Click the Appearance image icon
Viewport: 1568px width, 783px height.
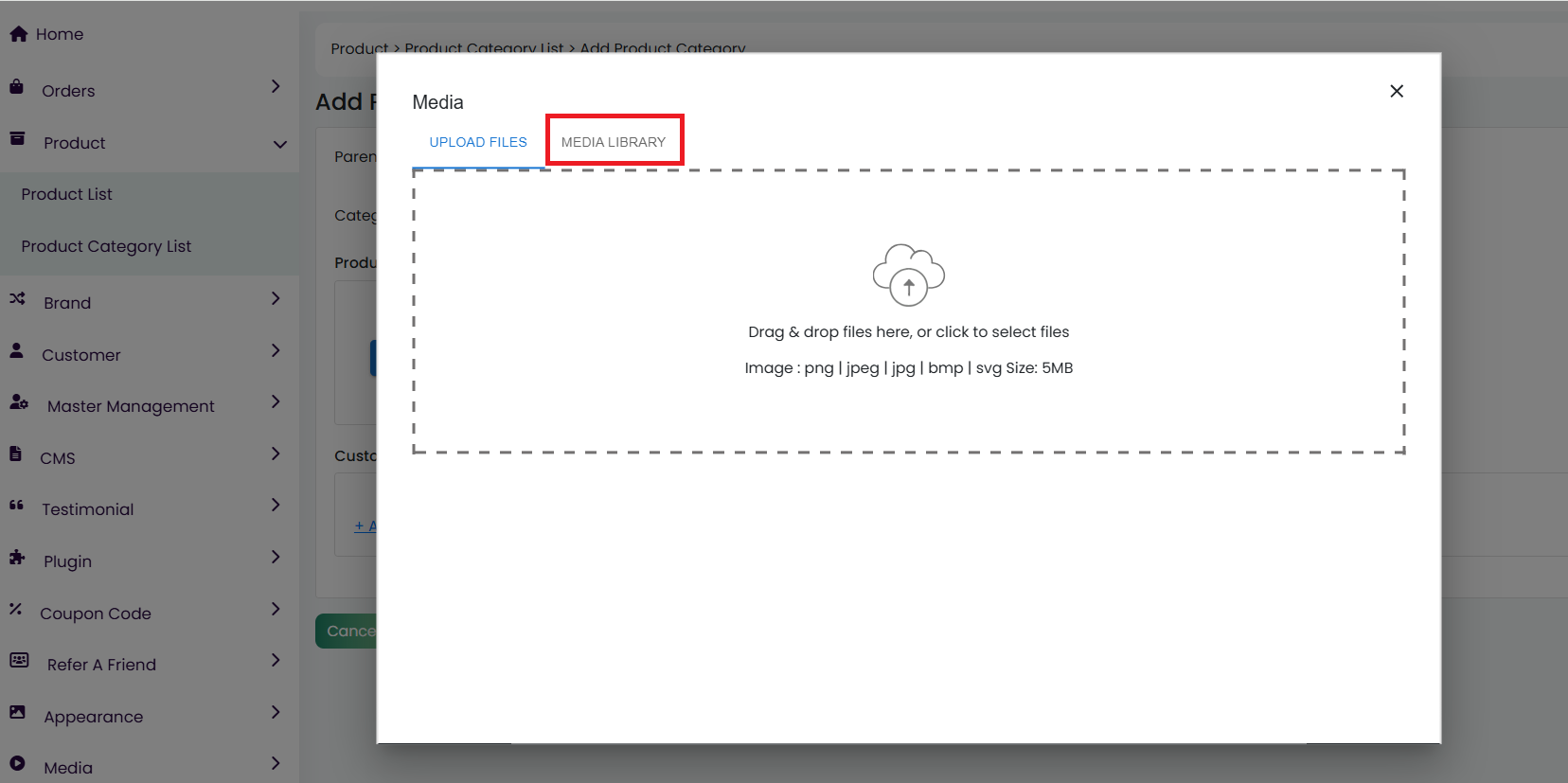[17, 713]
